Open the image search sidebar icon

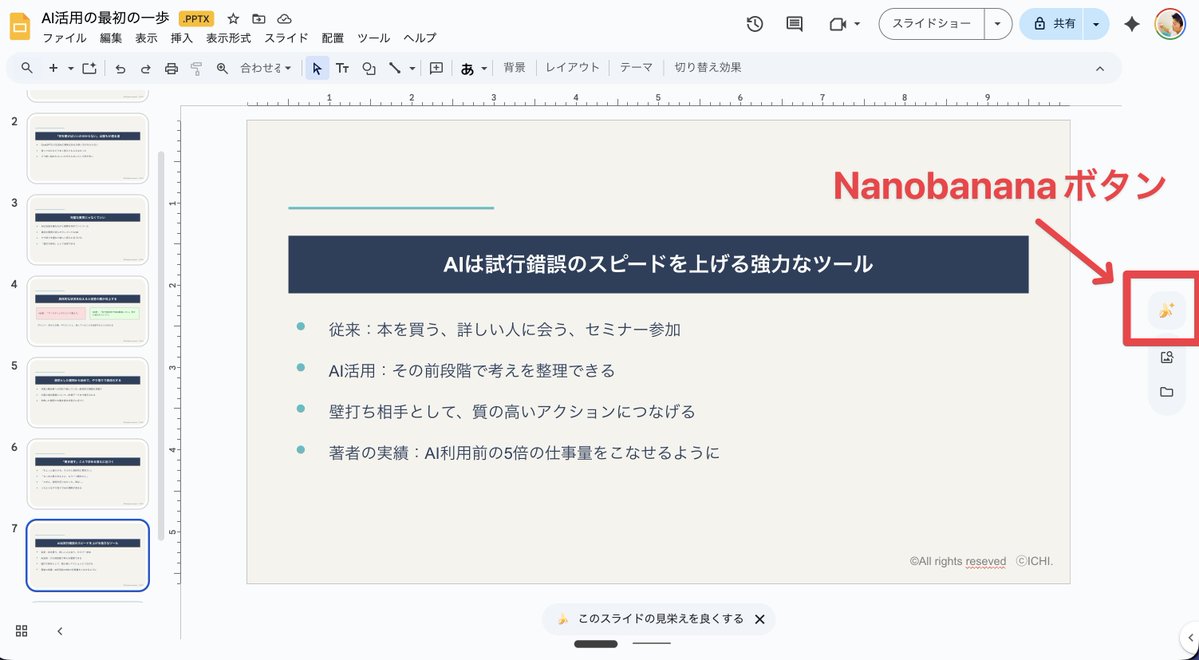pos(1166,357)
